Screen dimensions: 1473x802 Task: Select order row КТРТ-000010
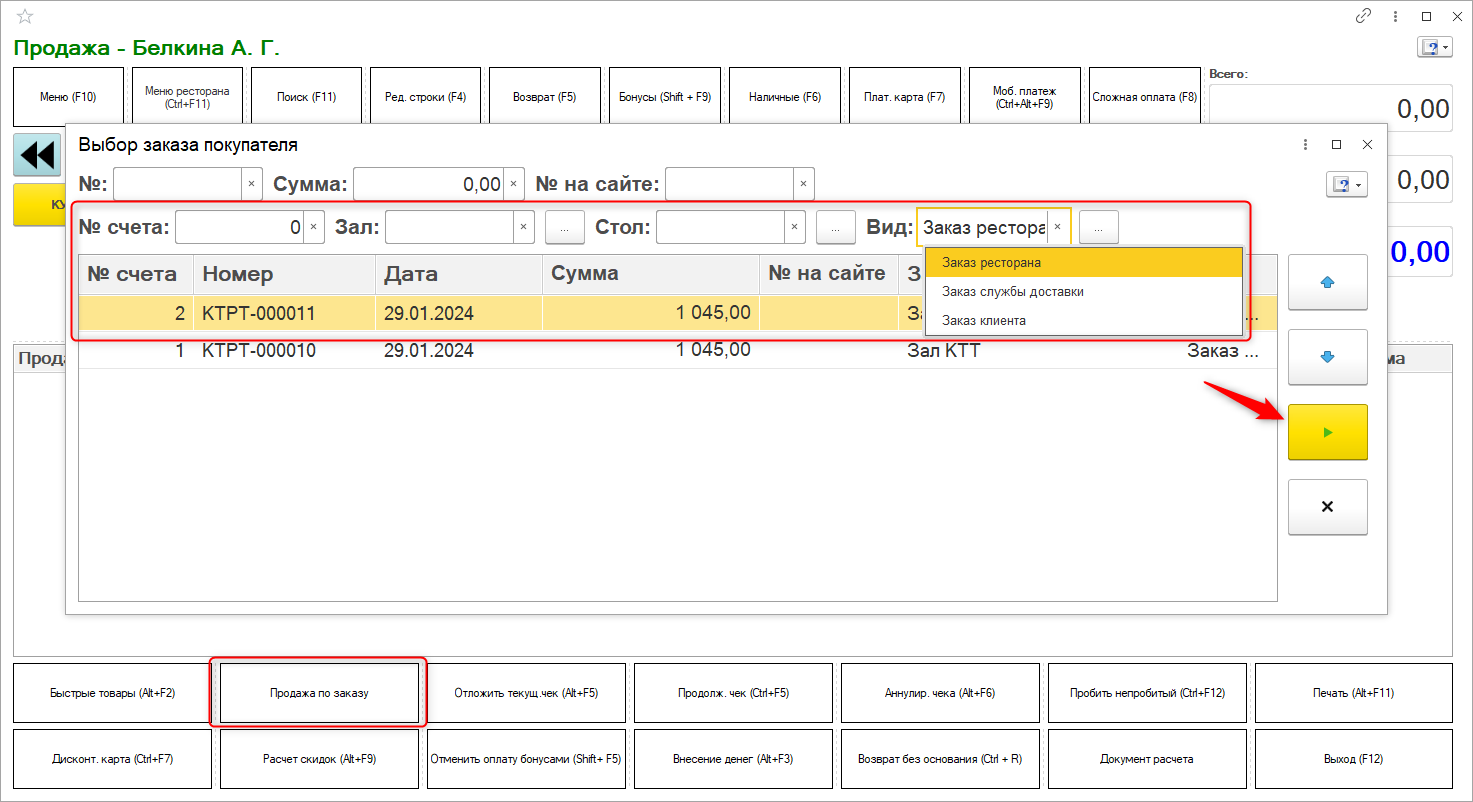258,351
